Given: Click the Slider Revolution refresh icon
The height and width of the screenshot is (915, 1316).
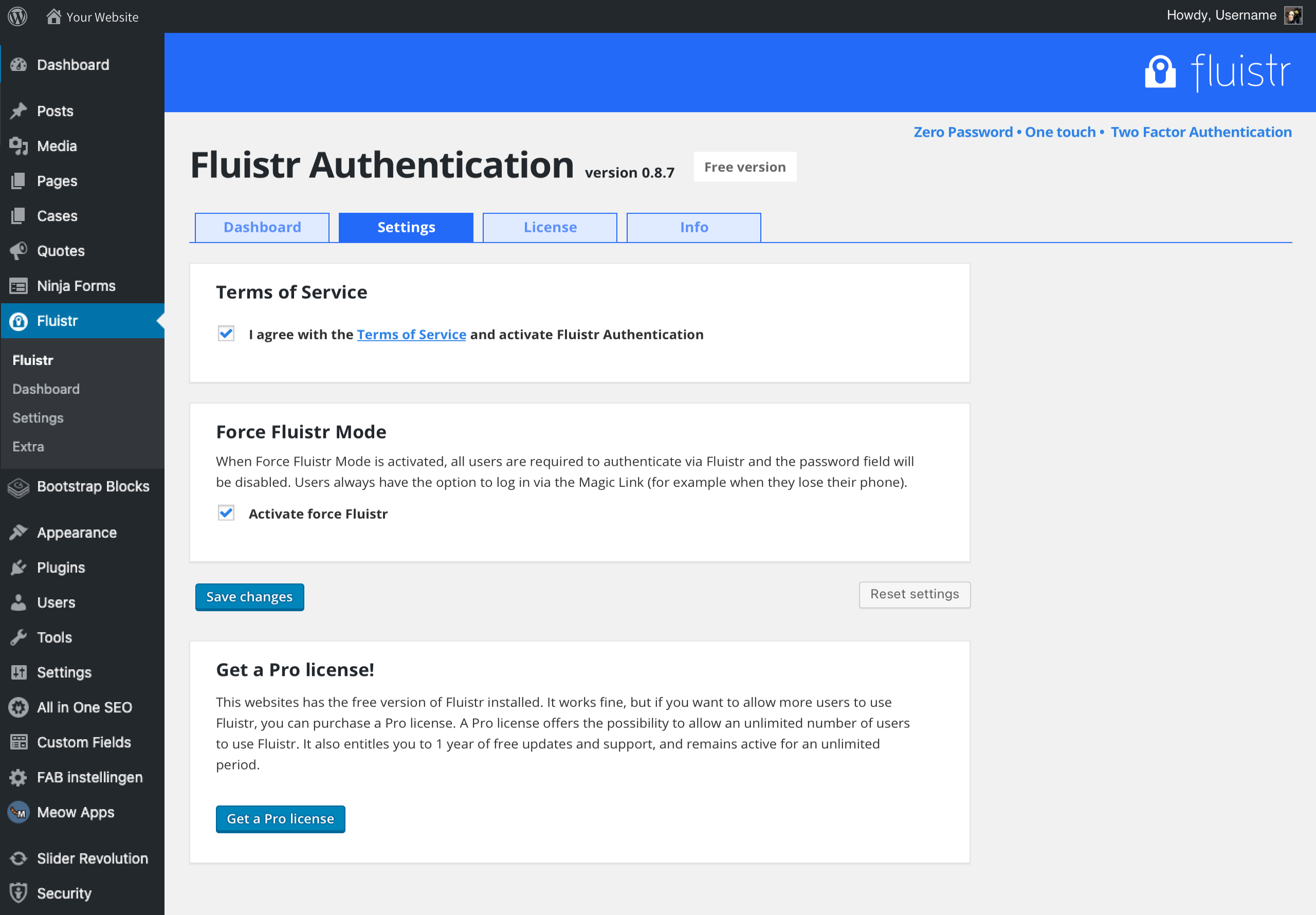Looking at the screenshot, I should coord(19,859).
